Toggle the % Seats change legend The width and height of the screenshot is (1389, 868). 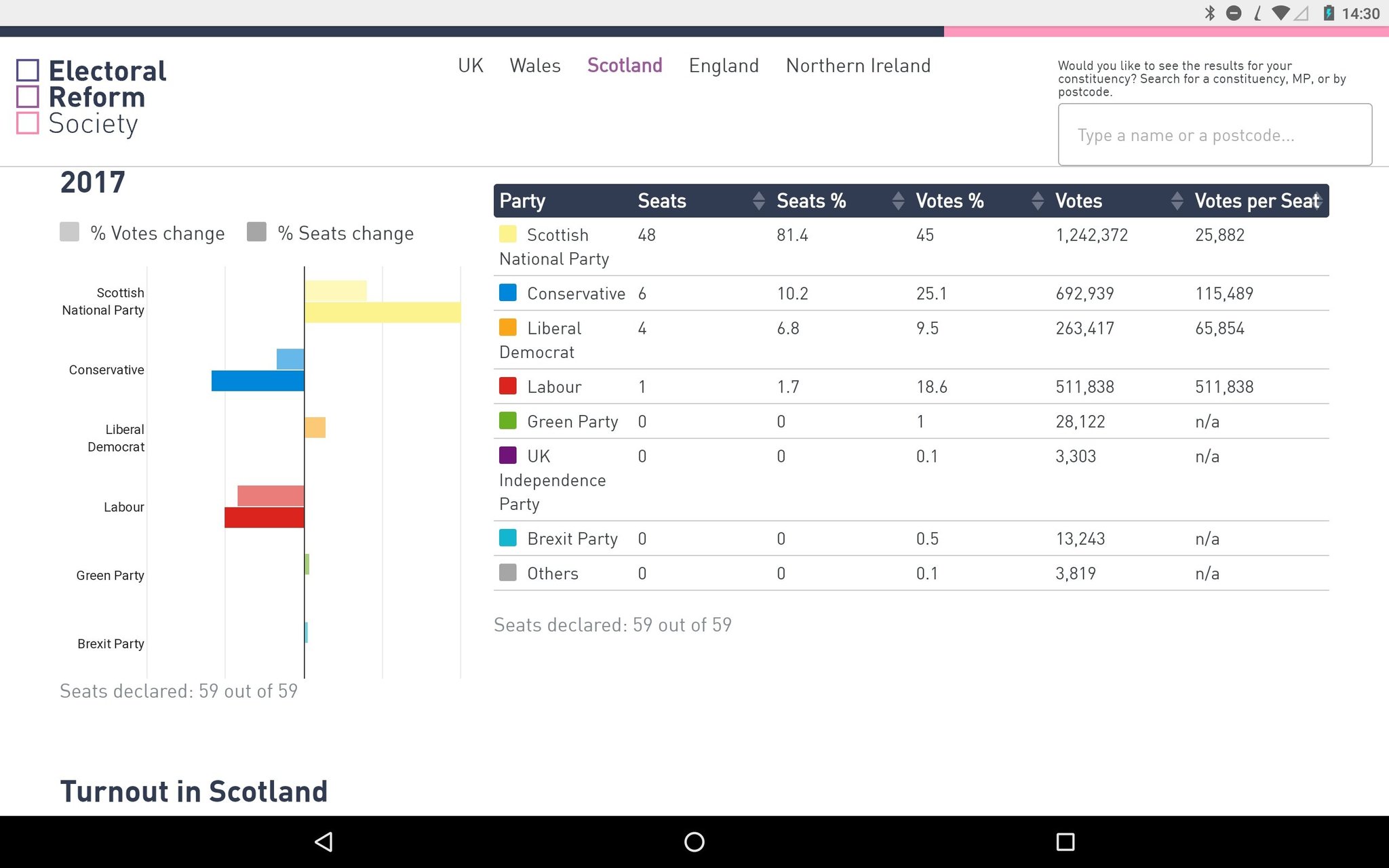click(330, 233)
